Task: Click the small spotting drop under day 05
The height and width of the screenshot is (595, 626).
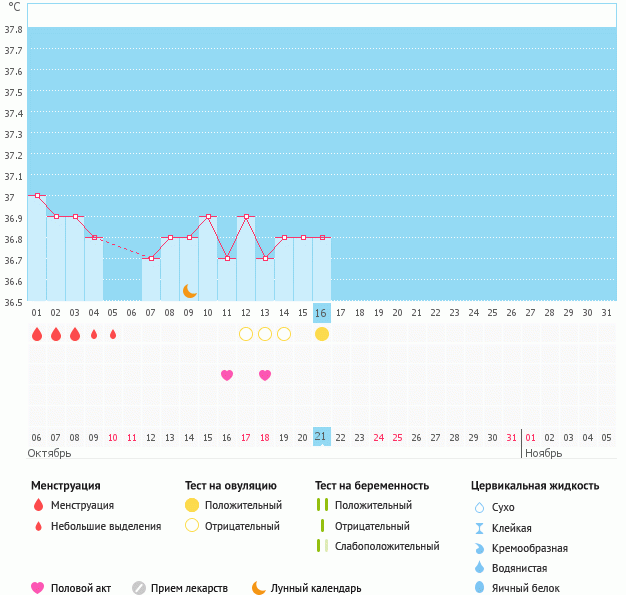Action: (x=113, y=334)
